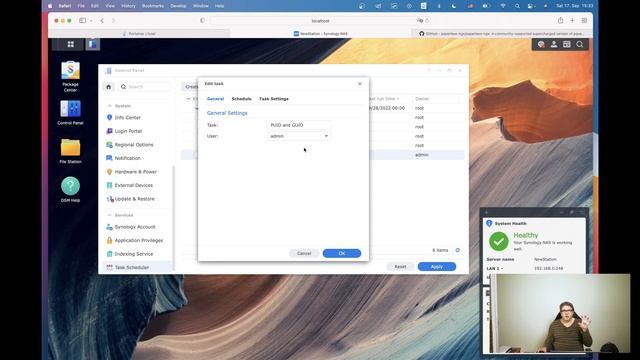Show Safari tab overview icon
This screenshot has width=640, height=360.
584,20
